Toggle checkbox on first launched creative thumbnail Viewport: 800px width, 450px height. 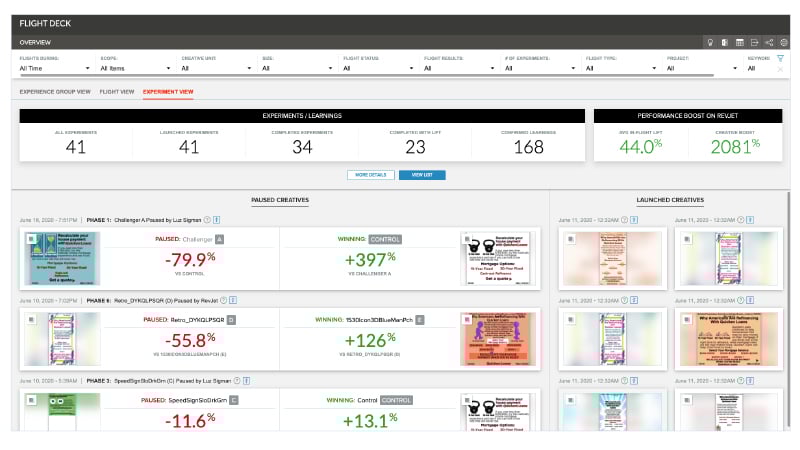[x=570, y=238]
